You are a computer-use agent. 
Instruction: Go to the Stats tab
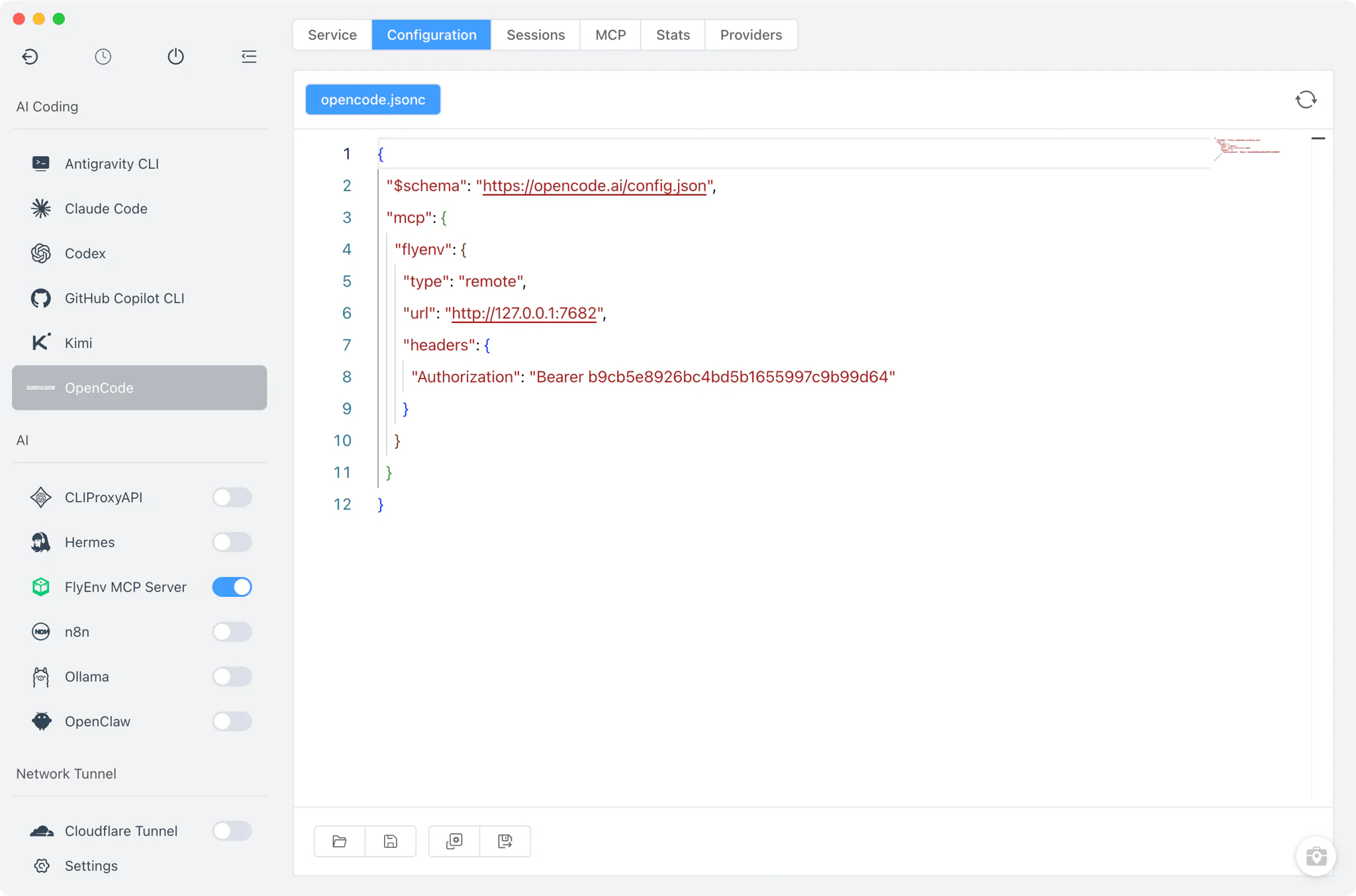[x=673, y=34]
